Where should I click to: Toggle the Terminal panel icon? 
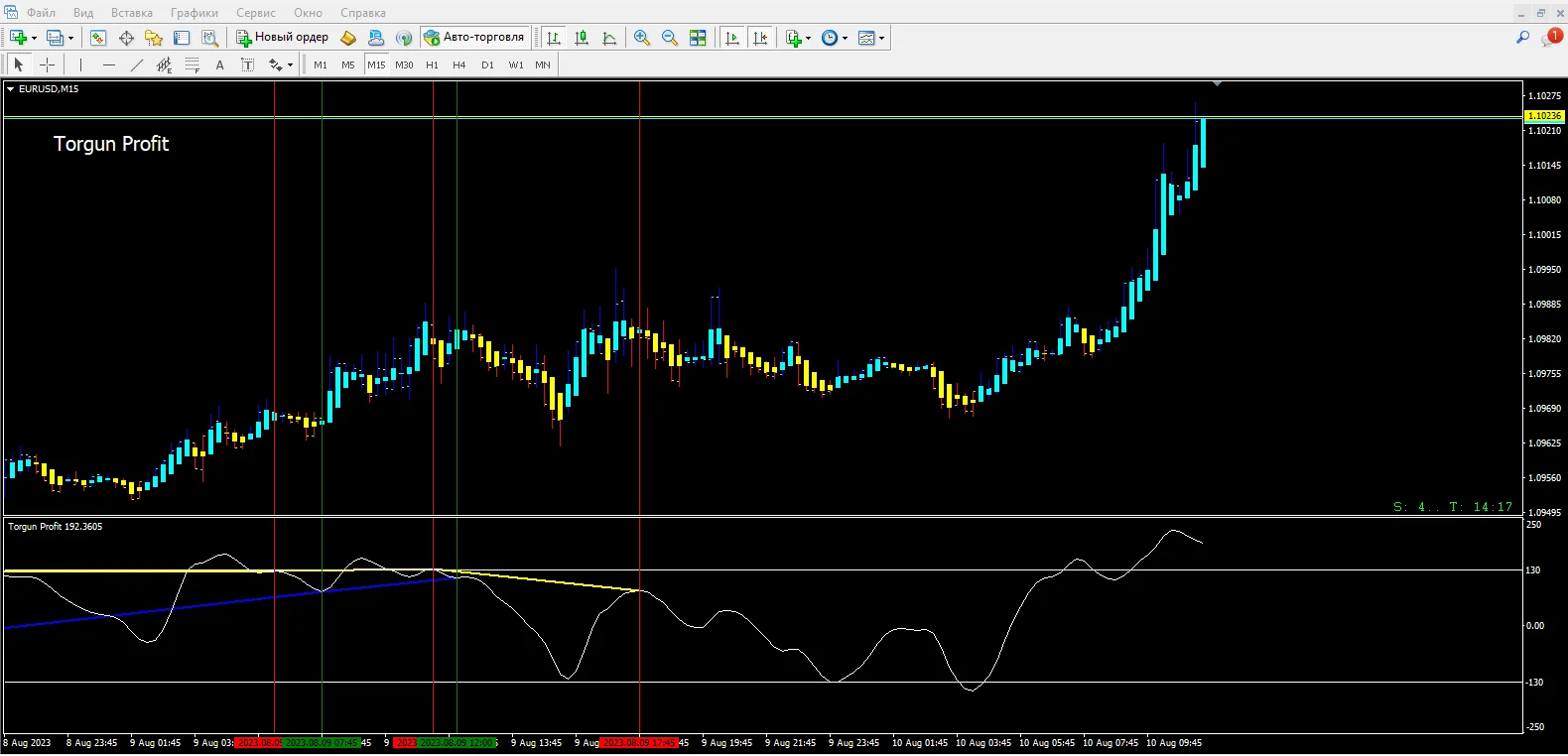[x=182, y=38]
